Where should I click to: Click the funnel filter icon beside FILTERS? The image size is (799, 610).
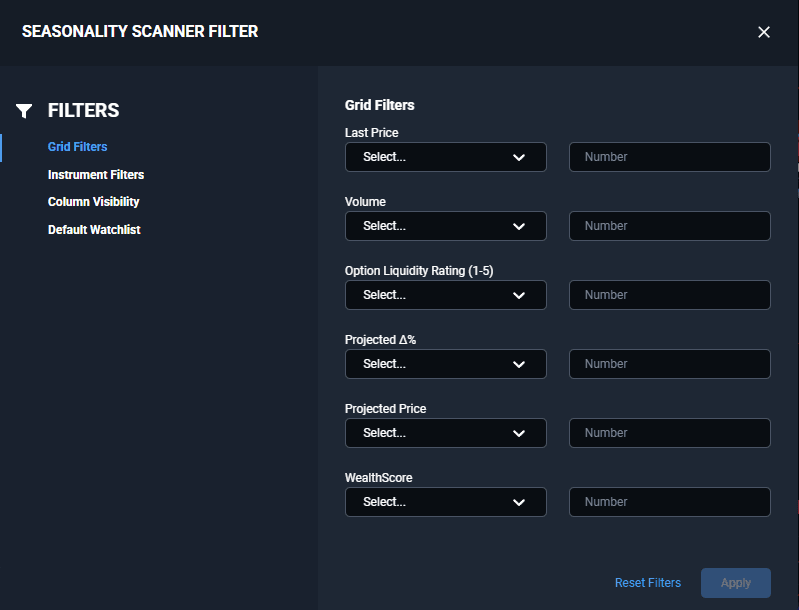tap(24, 111)
